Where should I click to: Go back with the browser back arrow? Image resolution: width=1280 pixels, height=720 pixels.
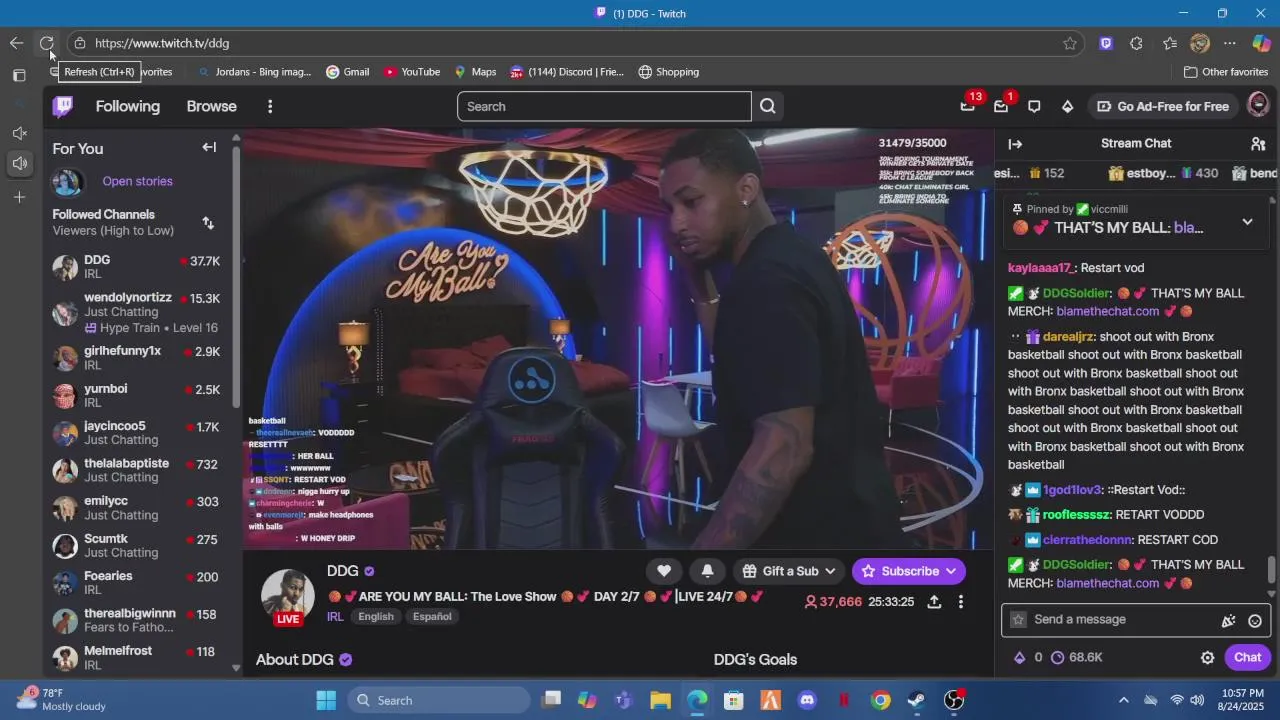pyautogui.click(x=16, y=43)
